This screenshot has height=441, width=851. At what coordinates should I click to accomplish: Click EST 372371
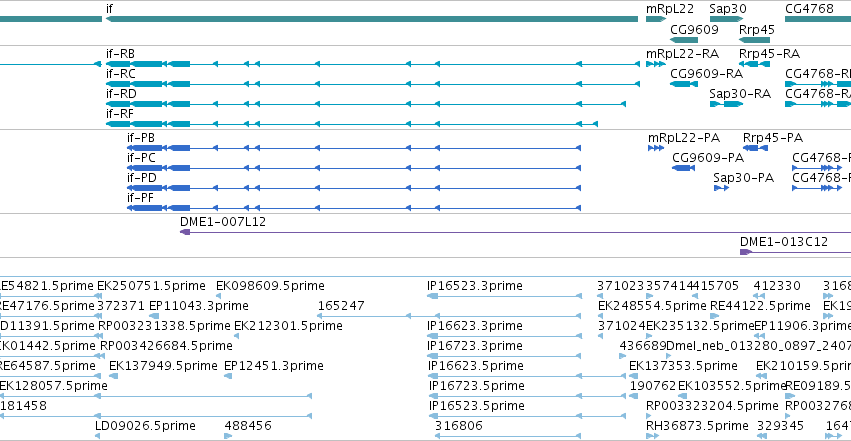(x=121, y=306)
